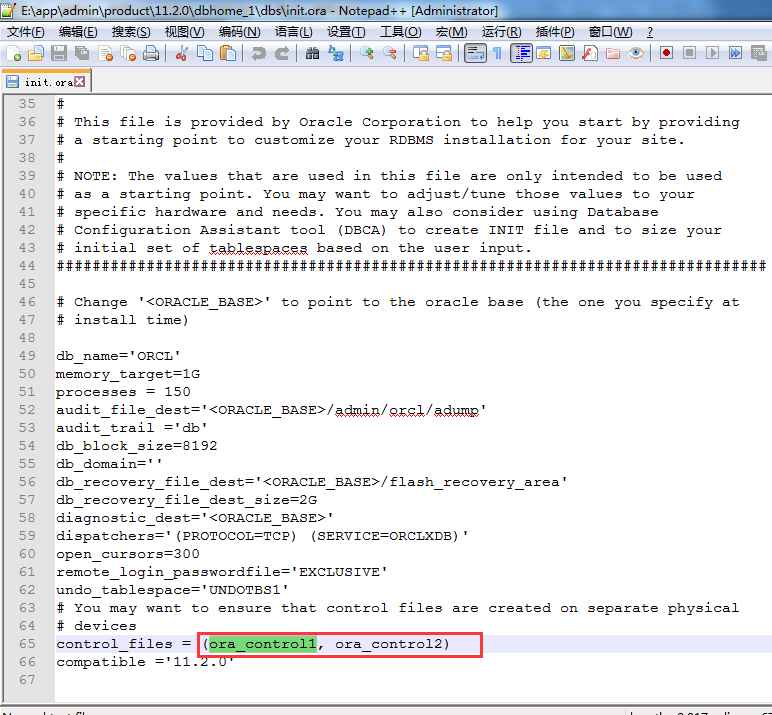Click the monitoring eye icon

[636, 53]
